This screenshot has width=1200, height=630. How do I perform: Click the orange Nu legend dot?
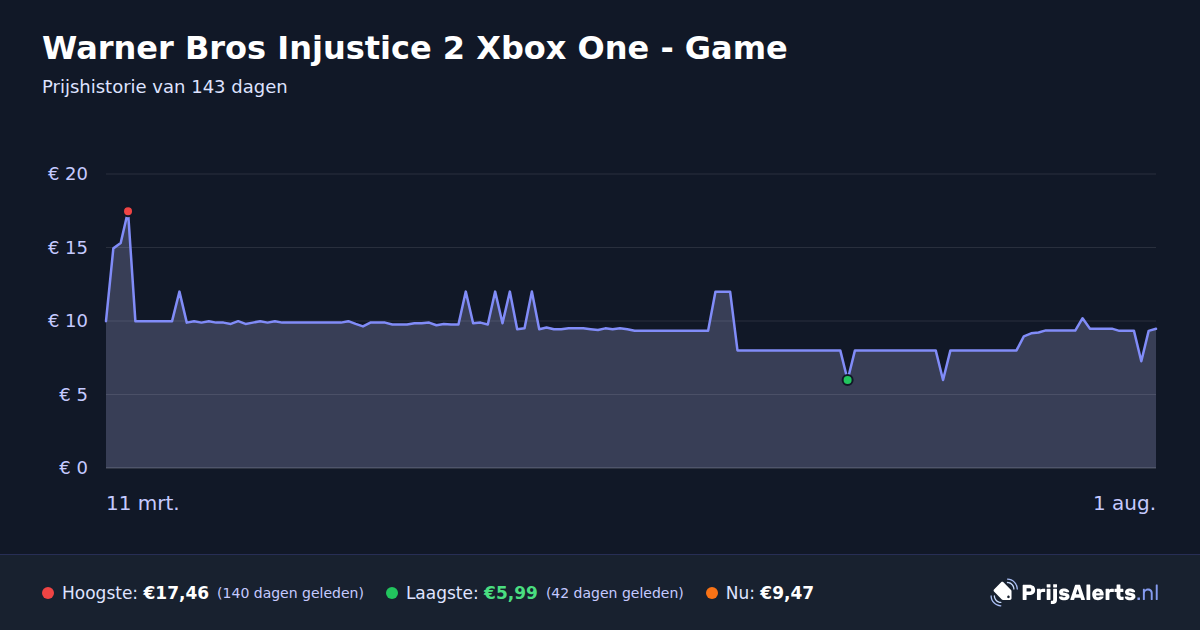coord(712,593)
